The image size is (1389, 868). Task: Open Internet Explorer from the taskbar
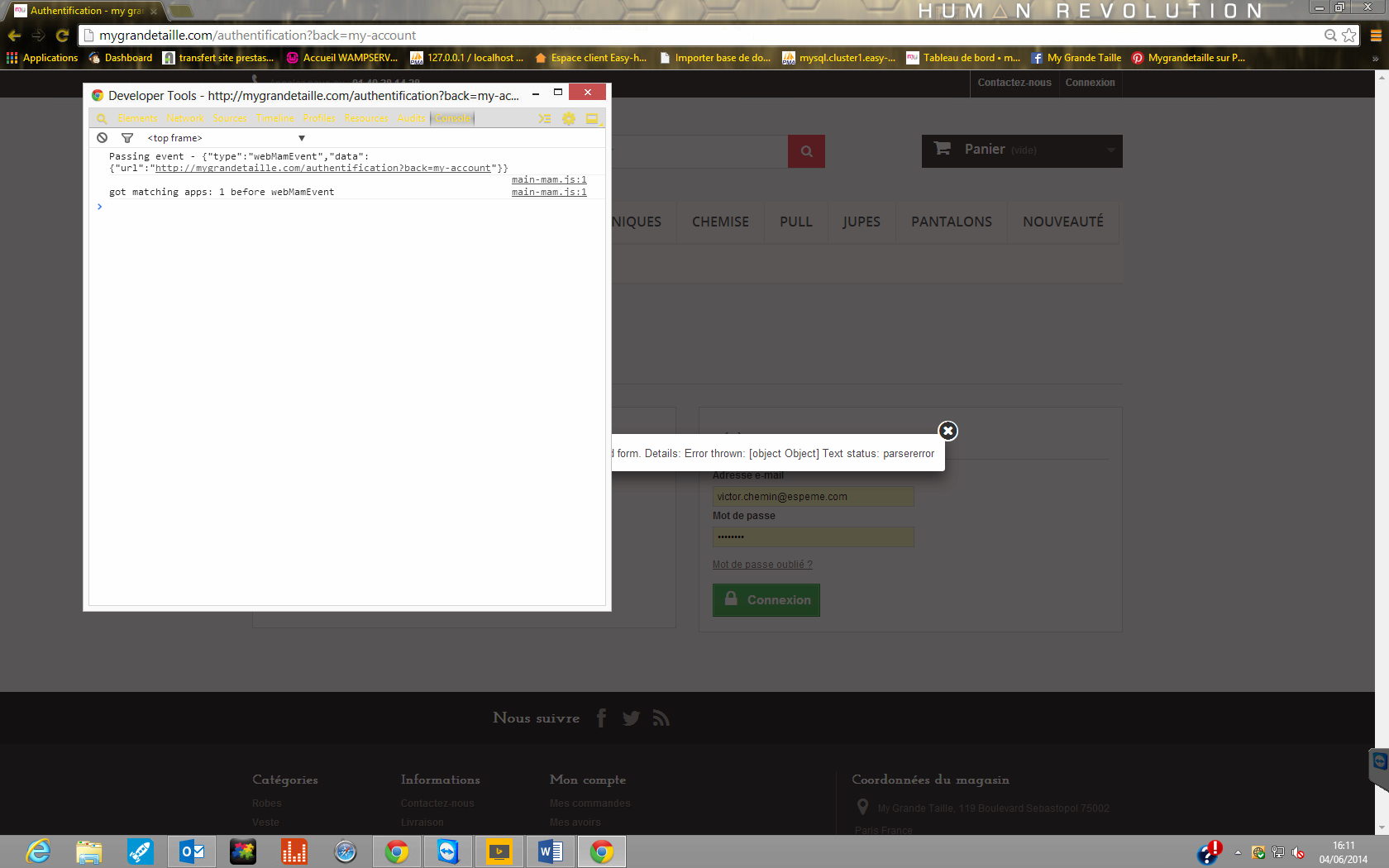click(38, 851)
